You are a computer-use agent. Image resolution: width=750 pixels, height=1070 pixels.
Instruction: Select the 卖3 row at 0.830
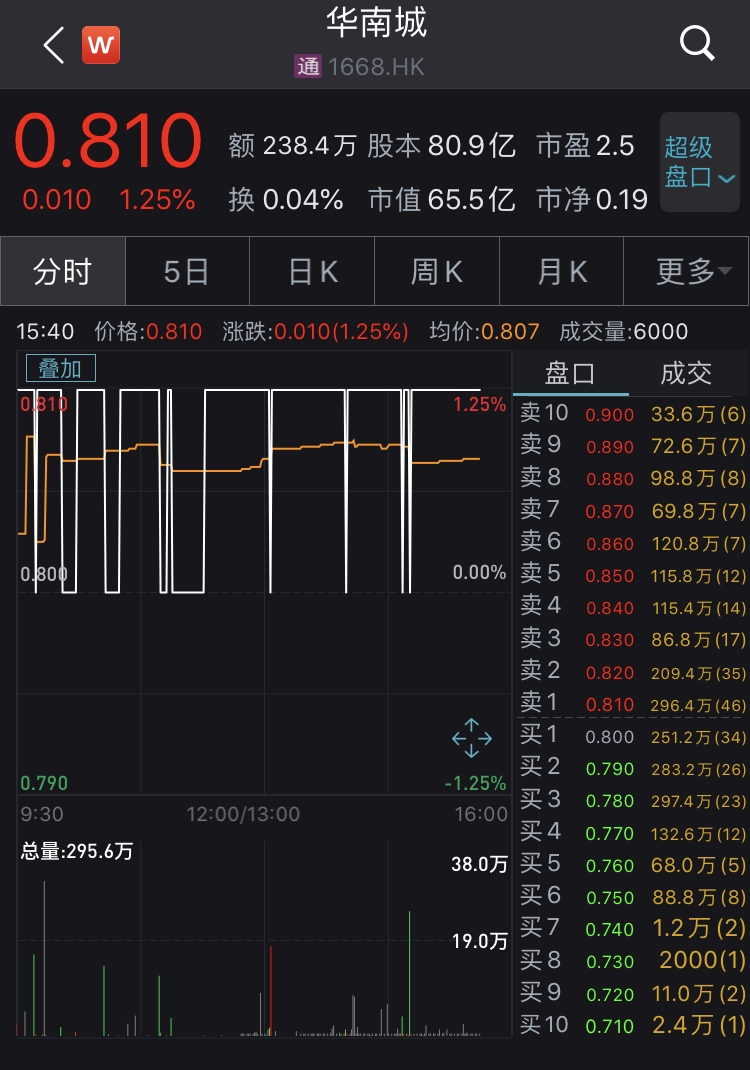pos(632,639)
